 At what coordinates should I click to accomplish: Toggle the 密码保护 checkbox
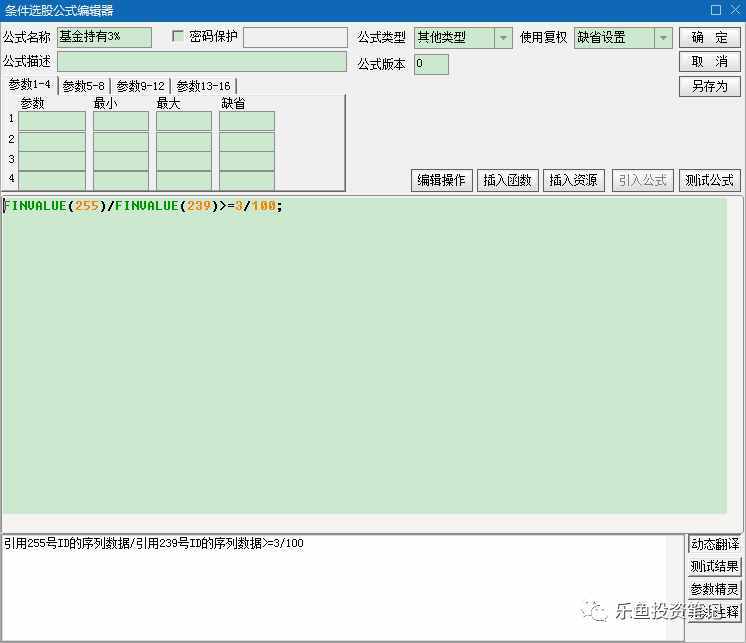pos(177,36)
